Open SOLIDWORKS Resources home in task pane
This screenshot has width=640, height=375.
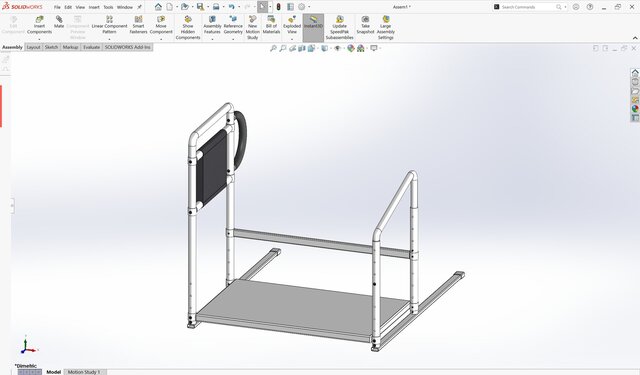pyautogui.click(x=635, y=73)
